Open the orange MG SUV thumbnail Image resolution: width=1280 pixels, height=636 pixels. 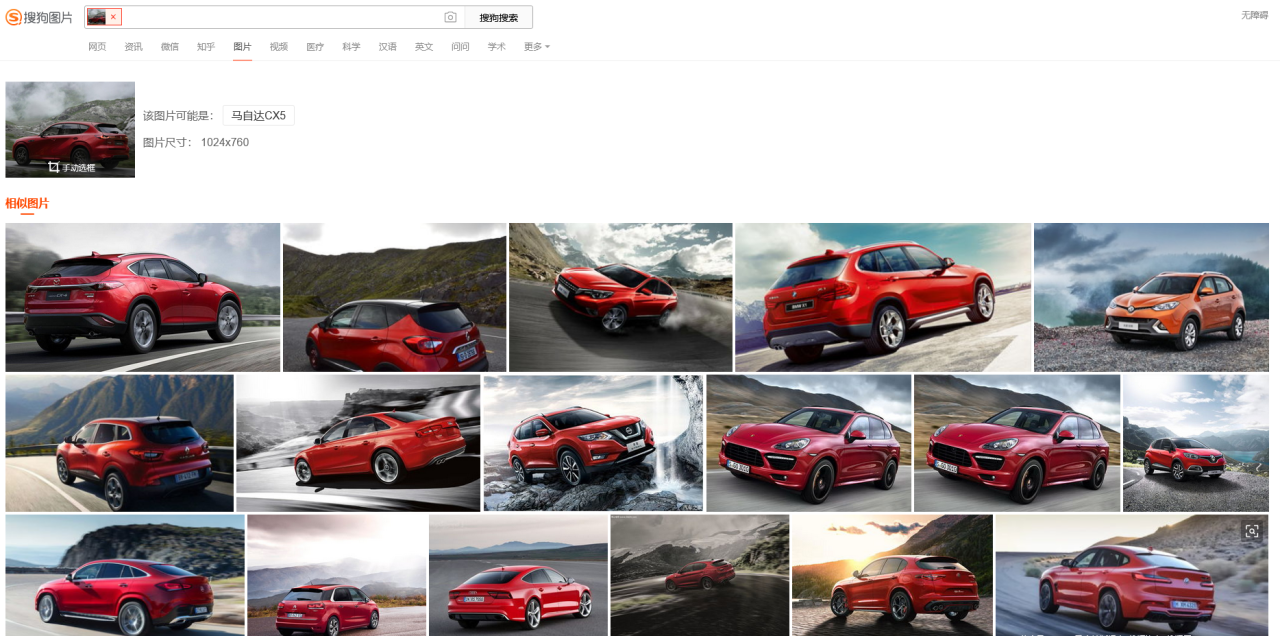pos(1151,297)
